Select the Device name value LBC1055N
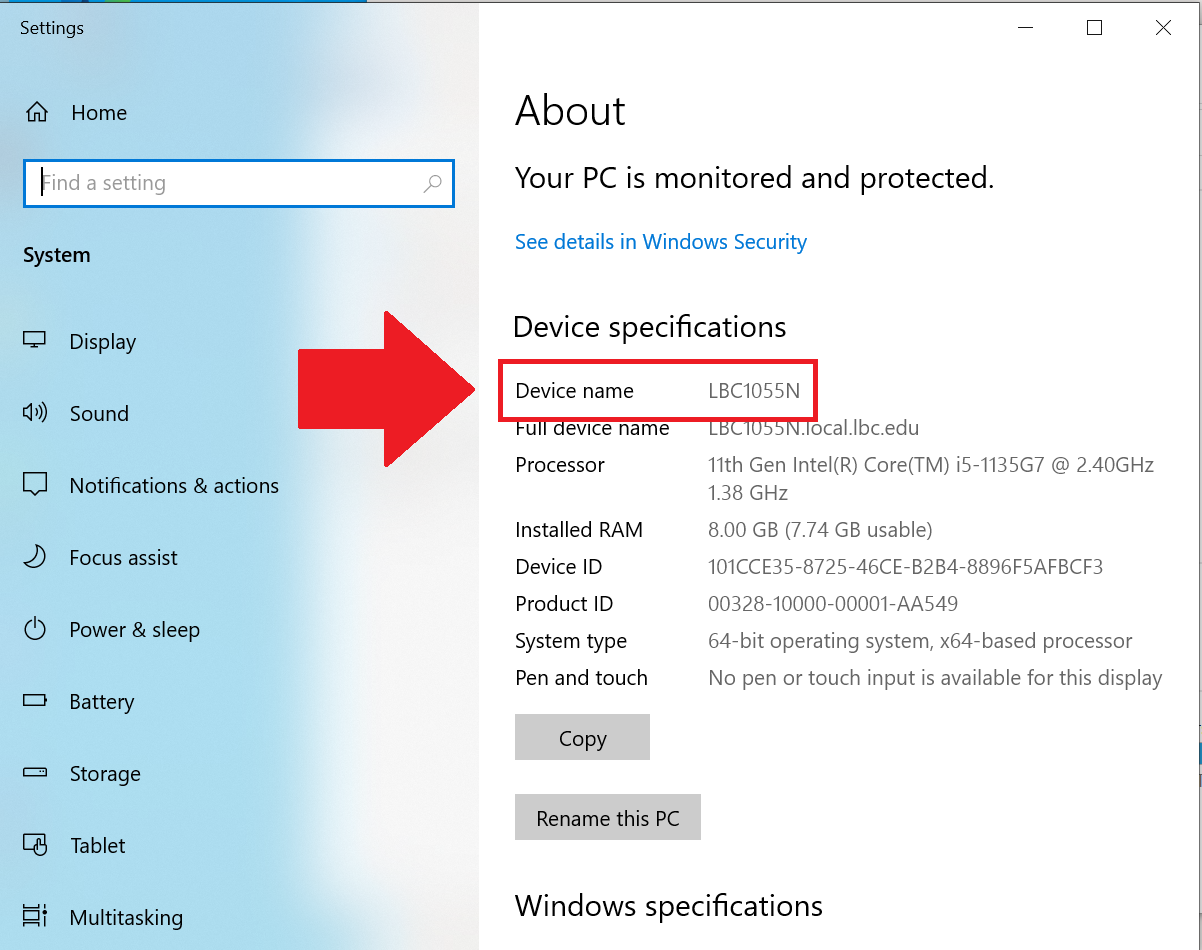This screenshot has height=950, width=1202. (x=754, y=390)
